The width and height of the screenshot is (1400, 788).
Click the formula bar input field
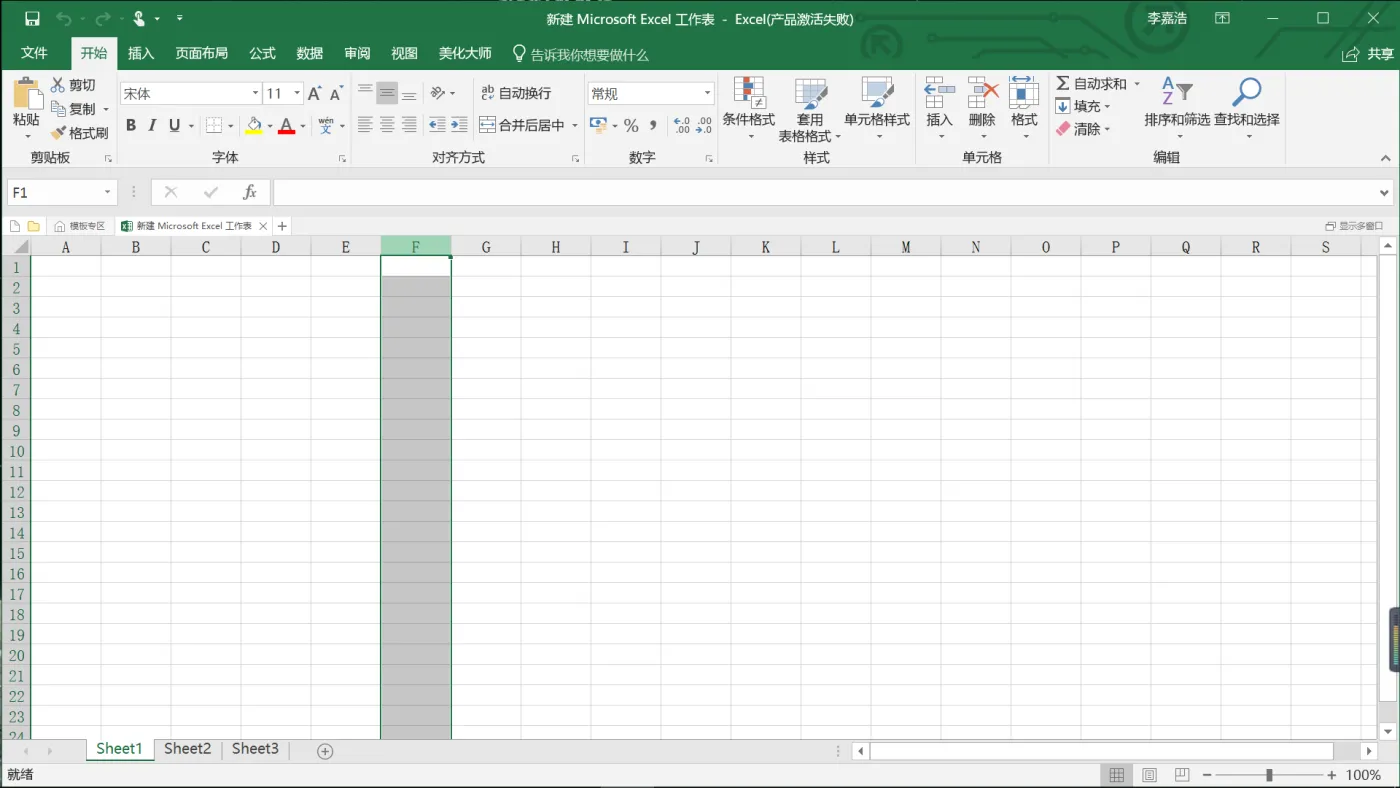click(x=824, y=192)
